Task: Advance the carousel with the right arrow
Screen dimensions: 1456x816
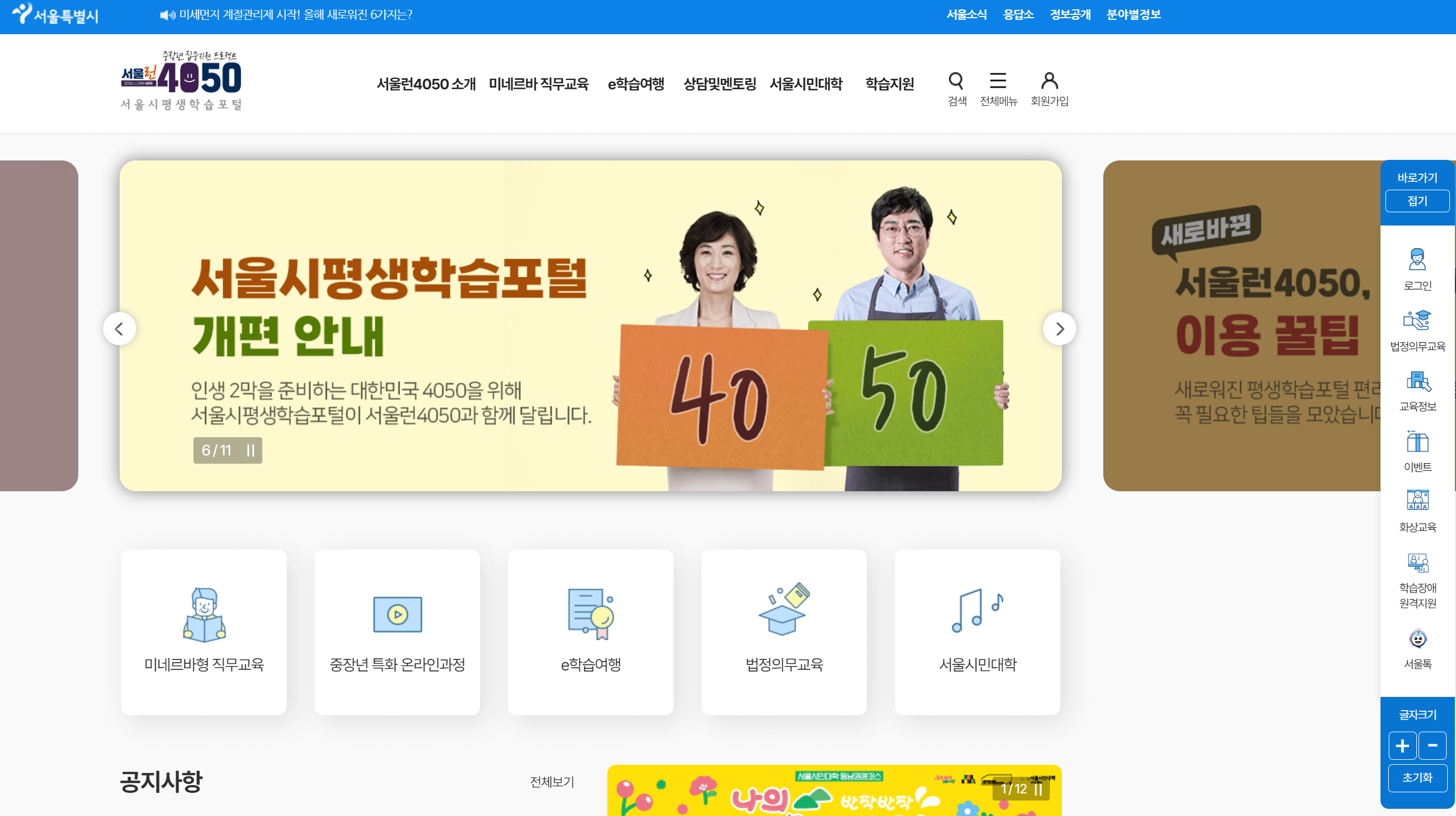Action: (1059, 329)
